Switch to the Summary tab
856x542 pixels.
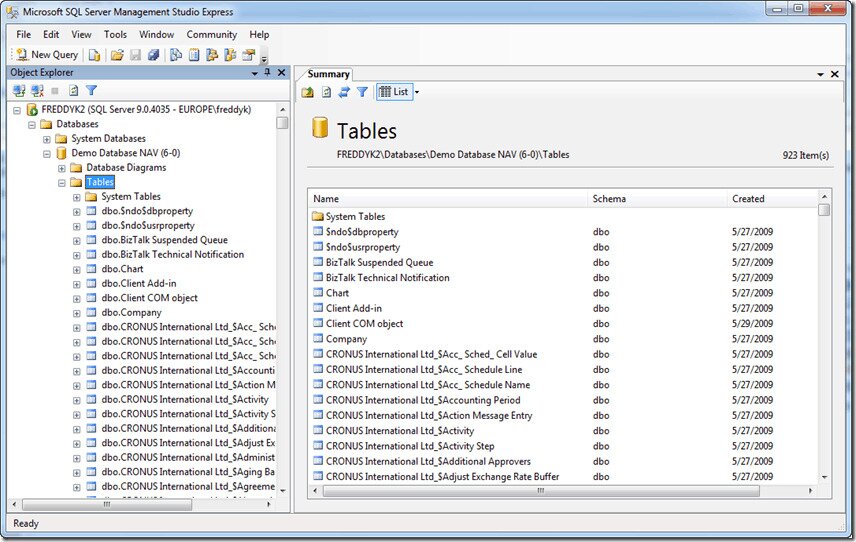(x=328, y=74)
